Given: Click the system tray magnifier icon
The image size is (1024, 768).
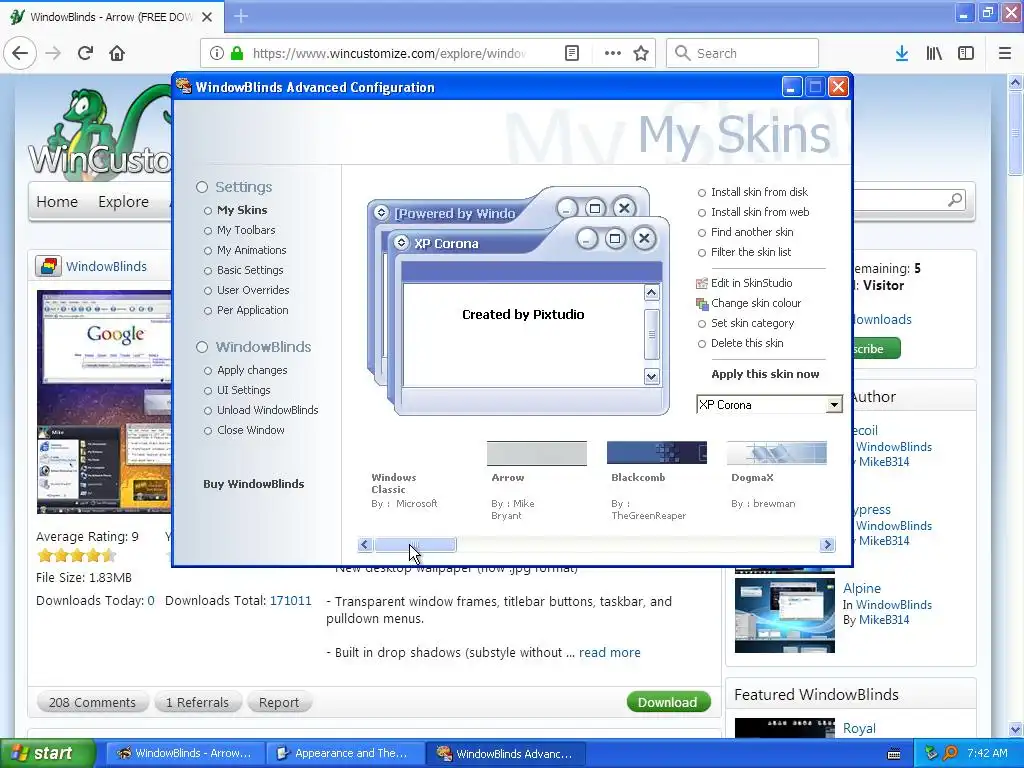Looking at the screenshot, I should tap(950, 753).
